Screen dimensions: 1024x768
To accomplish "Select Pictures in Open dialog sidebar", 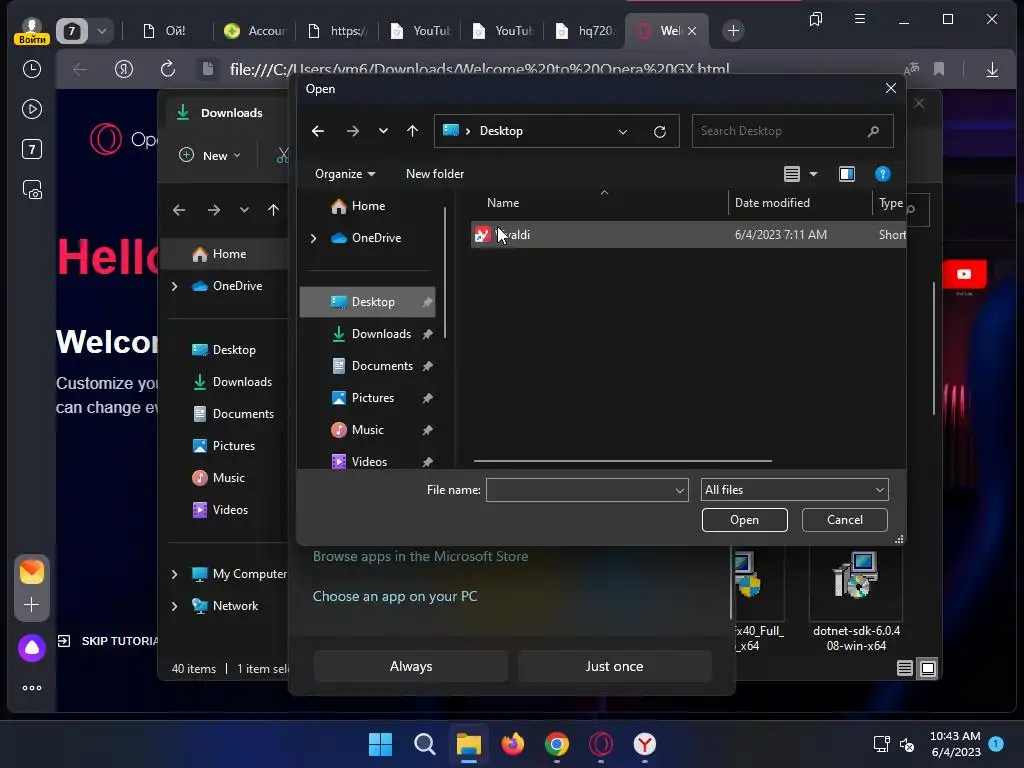I will pos(373,398).
